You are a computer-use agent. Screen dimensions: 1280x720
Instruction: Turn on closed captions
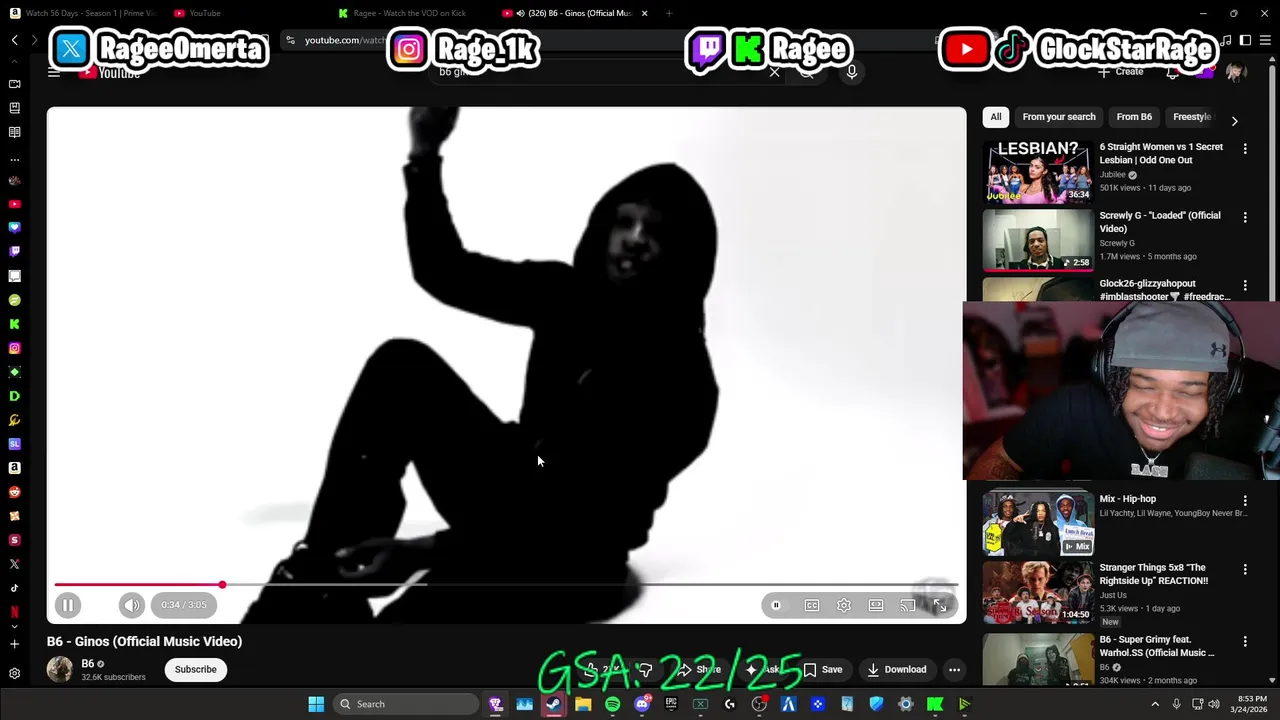[812, 605]
